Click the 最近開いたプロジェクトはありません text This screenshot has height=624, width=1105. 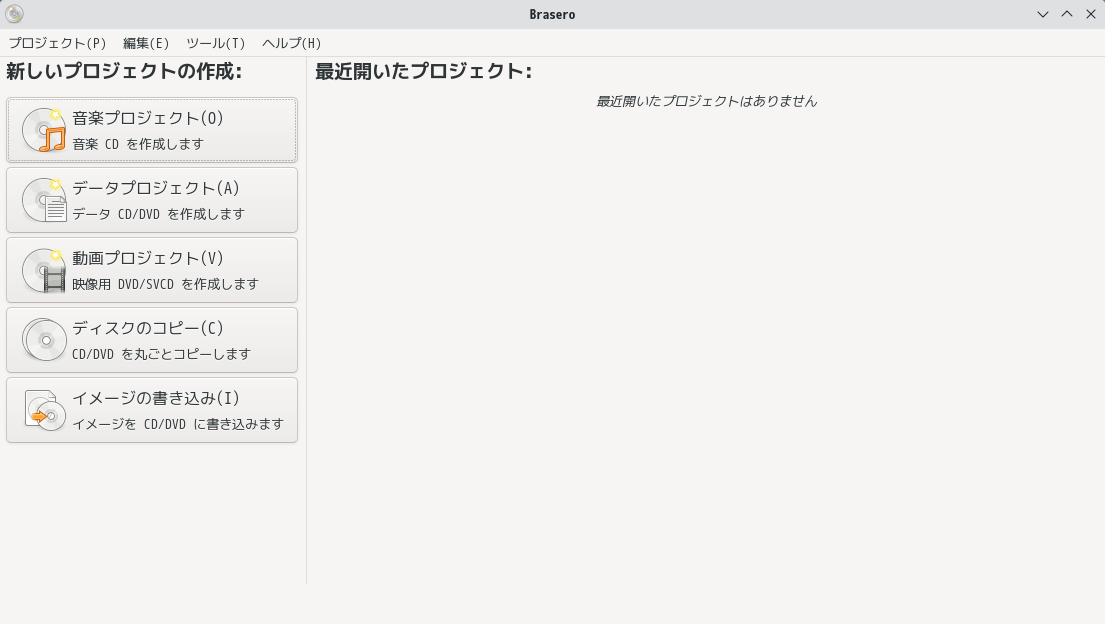706,102
